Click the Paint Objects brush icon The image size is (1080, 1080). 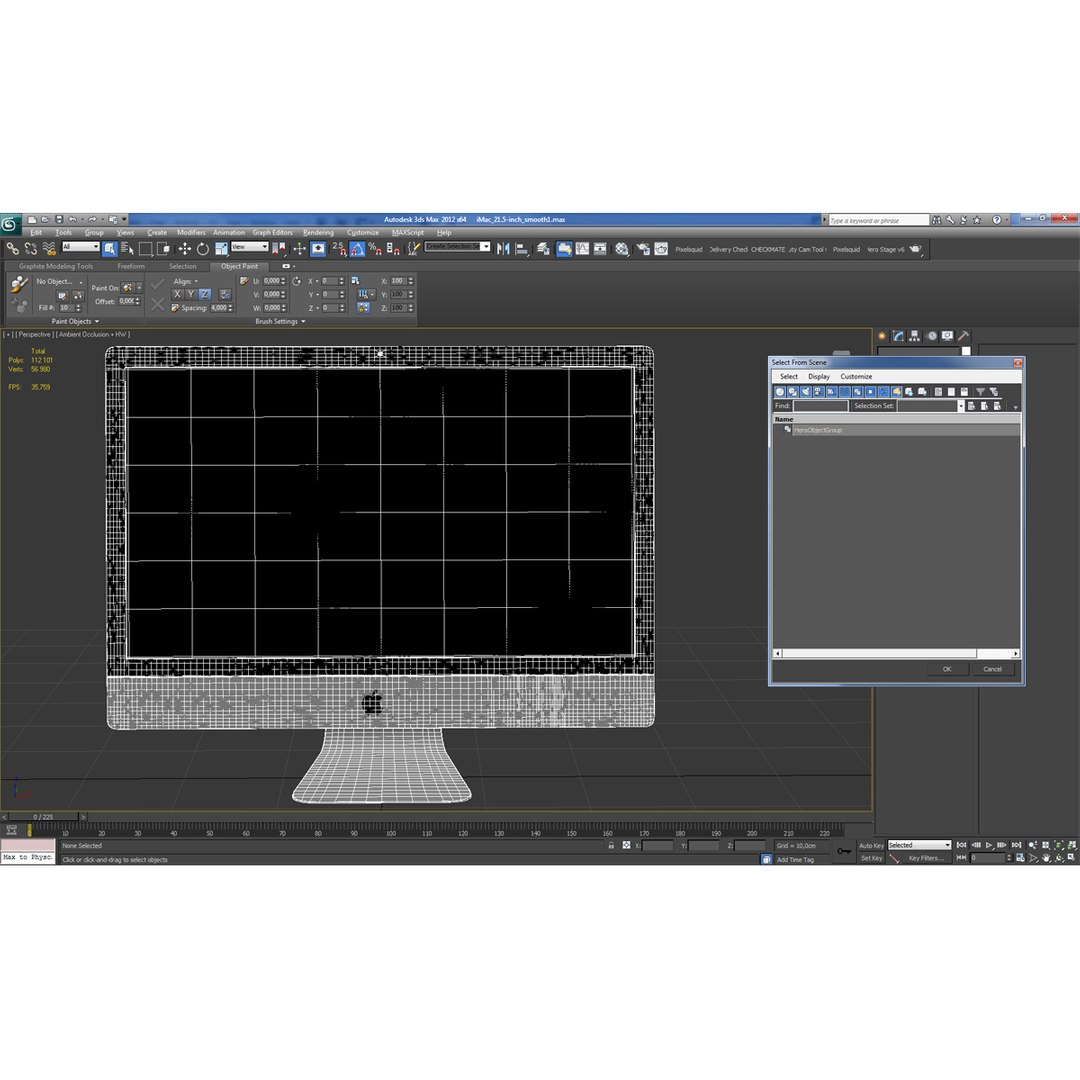[x=19, y=284]
